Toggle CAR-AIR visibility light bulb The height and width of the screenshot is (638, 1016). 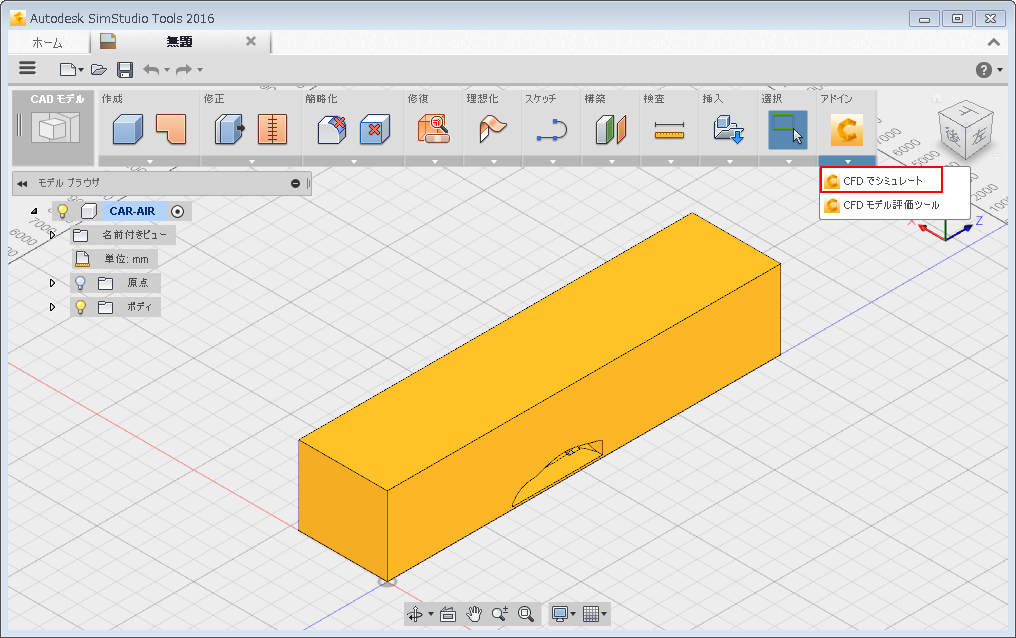click(62, 211)
